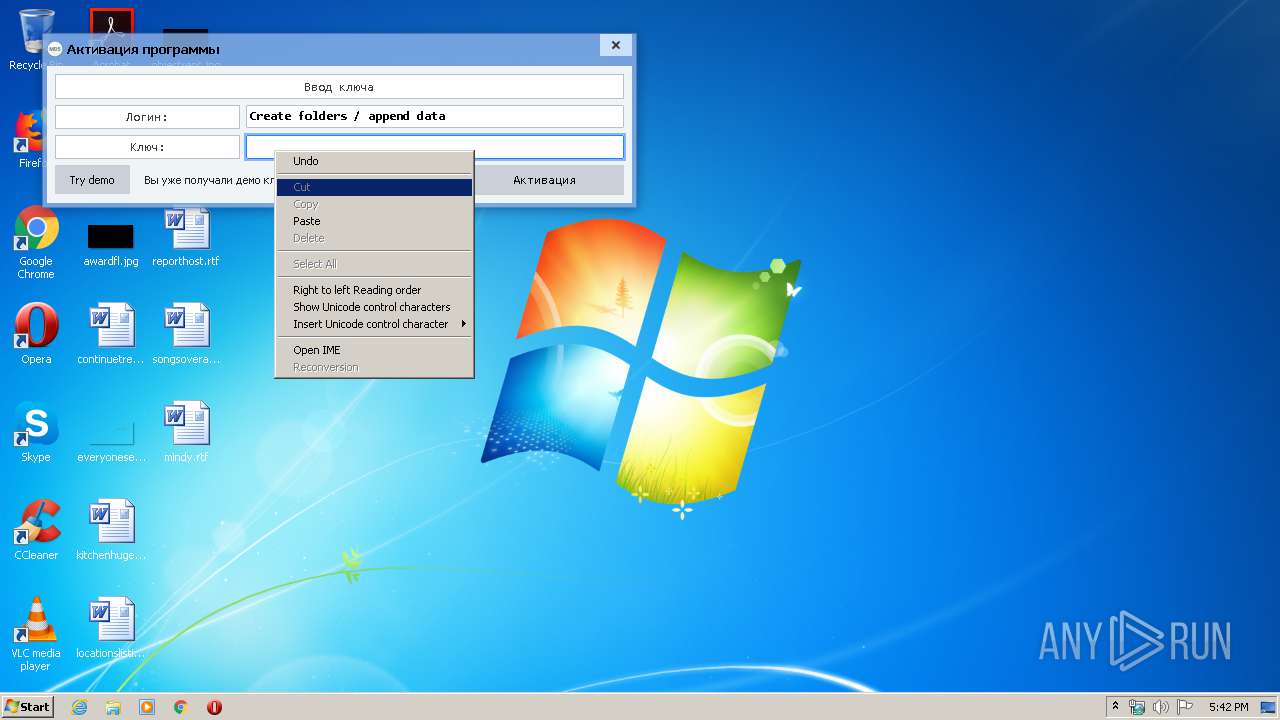
Task: Choose Paste from the context menu
Action: click(x=374, y=221)
